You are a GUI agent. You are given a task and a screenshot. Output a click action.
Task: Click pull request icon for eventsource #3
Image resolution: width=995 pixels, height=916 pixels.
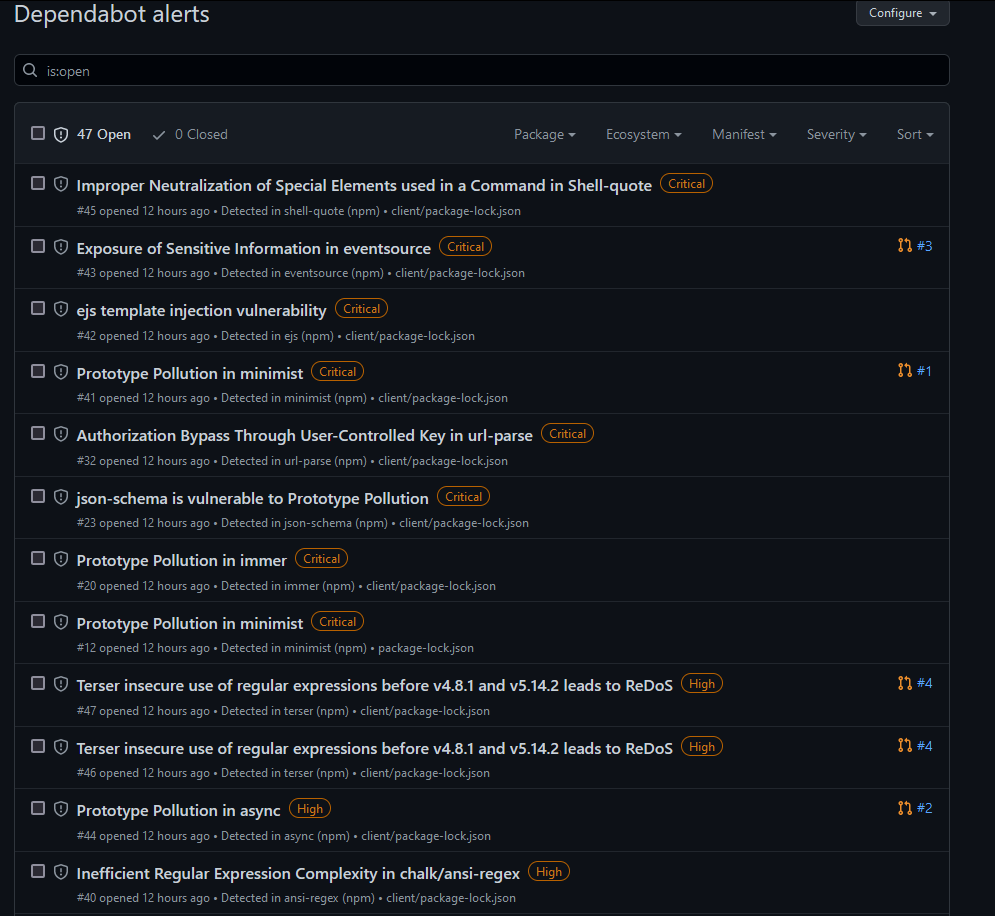905,245
